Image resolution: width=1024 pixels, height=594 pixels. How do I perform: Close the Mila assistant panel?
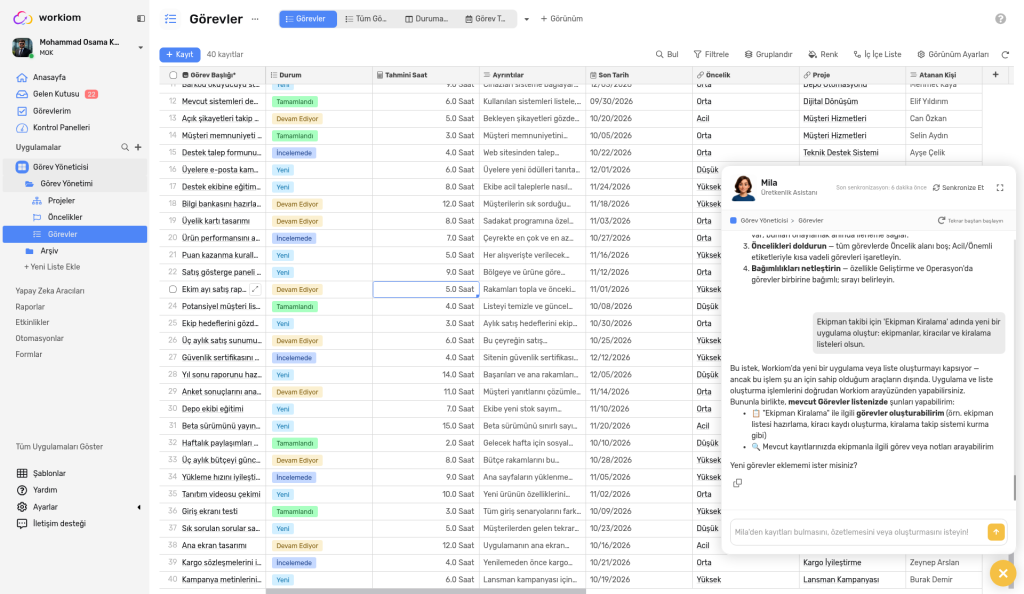pos(1003,574)
